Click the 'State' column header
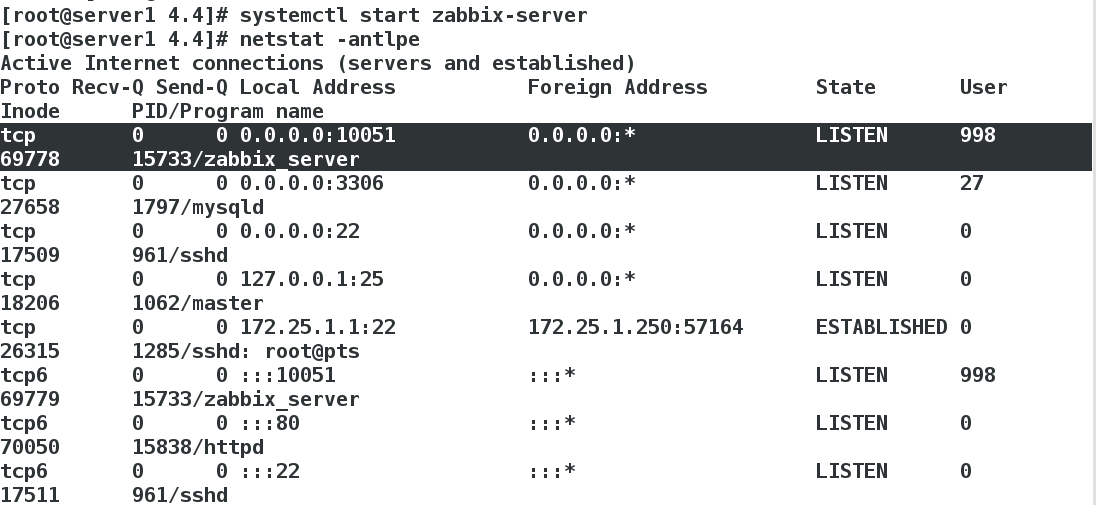The image size is (1096, 505). point(845,87)
